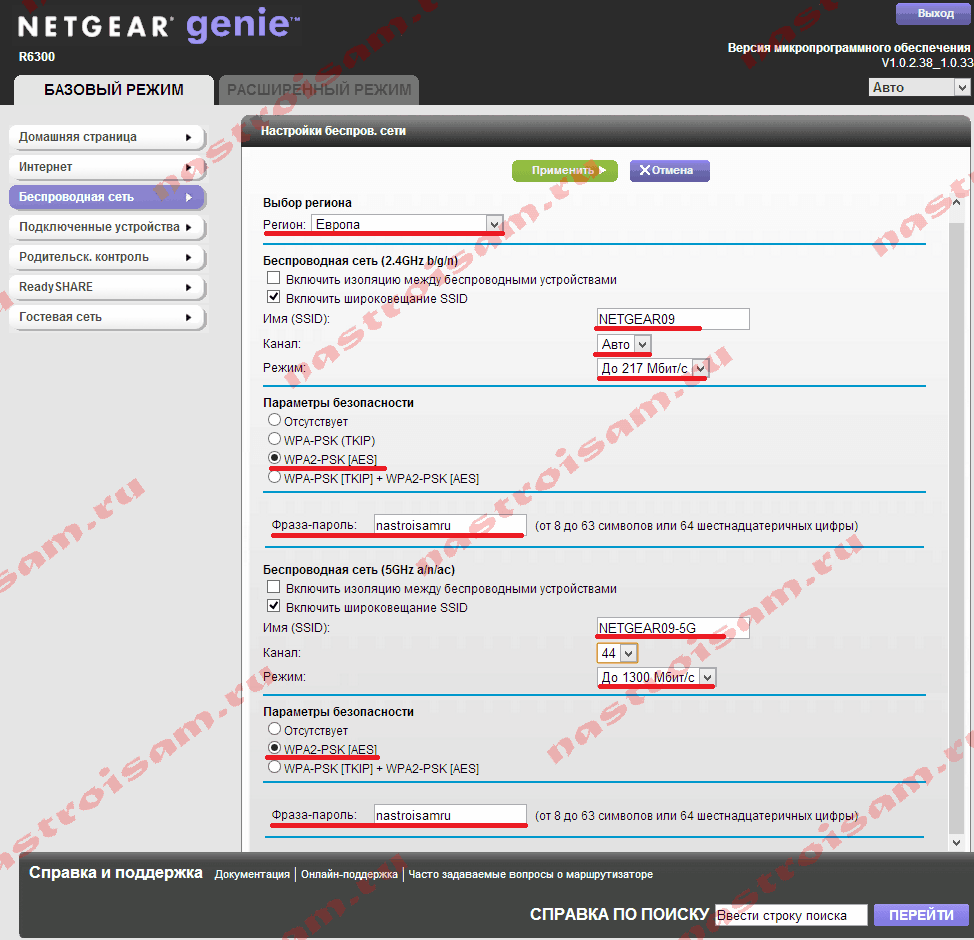Image resolution: width=974 pixels, height=940 pixels.
Task: Click the Выход logout button
Action: (x=934, y=14)
